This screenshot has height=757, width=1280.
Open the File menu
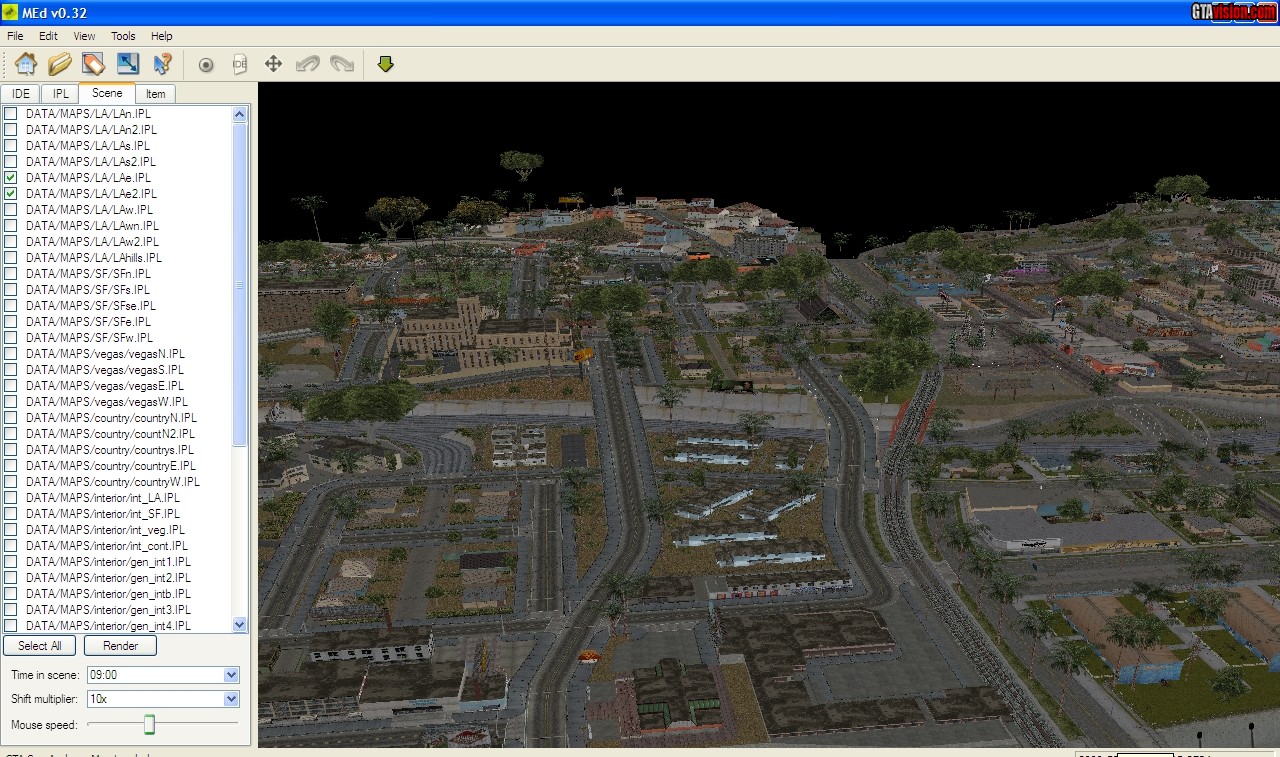coord(15,36)
